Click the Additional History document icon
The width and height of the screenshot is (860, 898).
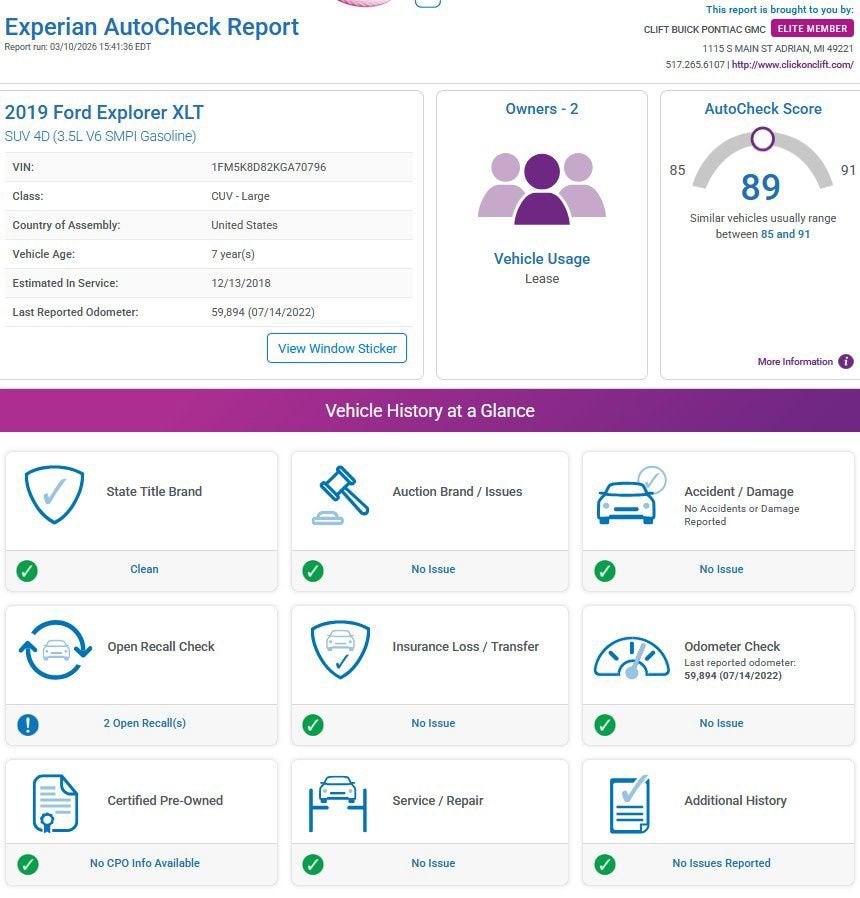pos(629,803)
